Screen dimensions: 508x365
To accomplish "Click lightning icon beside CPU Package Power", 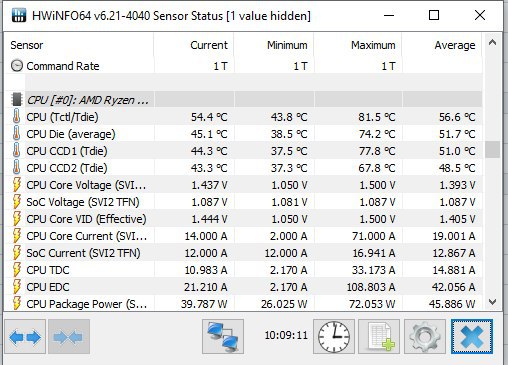I will [17, 304].
